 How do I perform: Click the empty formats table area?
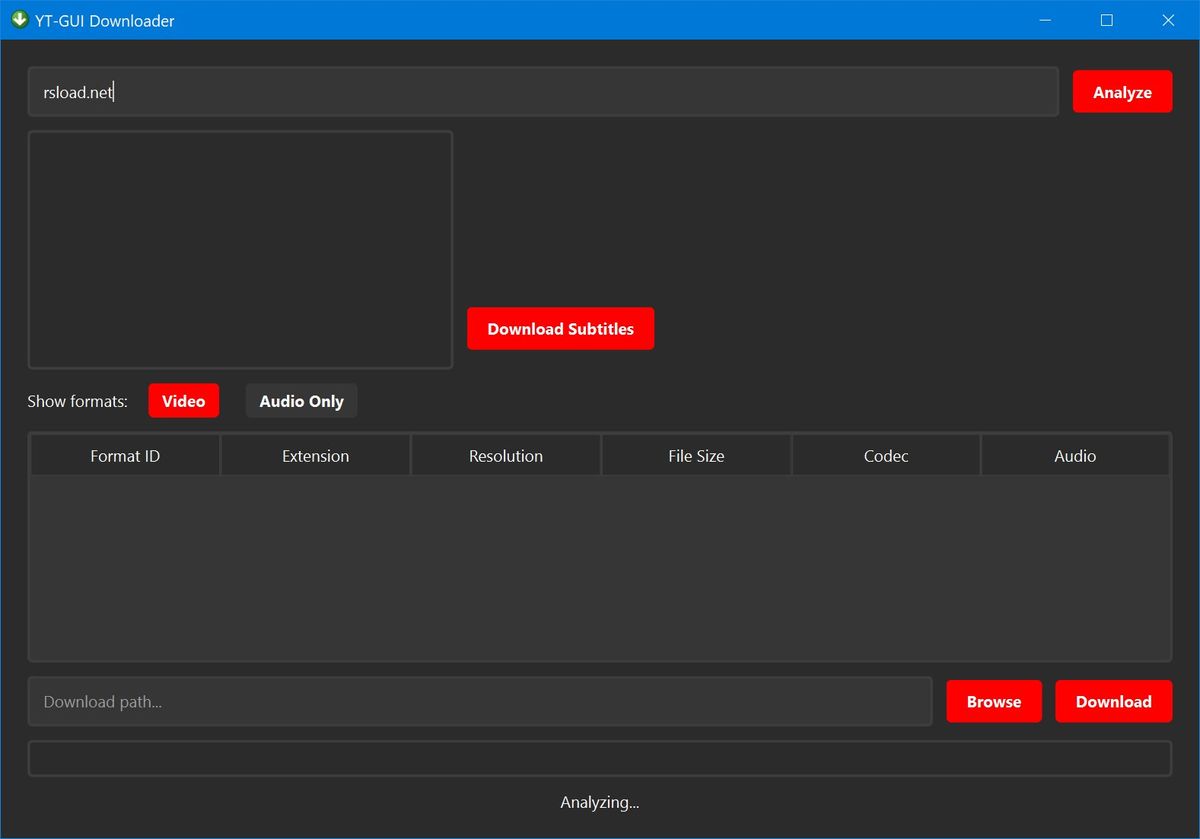tap(600, 567)
